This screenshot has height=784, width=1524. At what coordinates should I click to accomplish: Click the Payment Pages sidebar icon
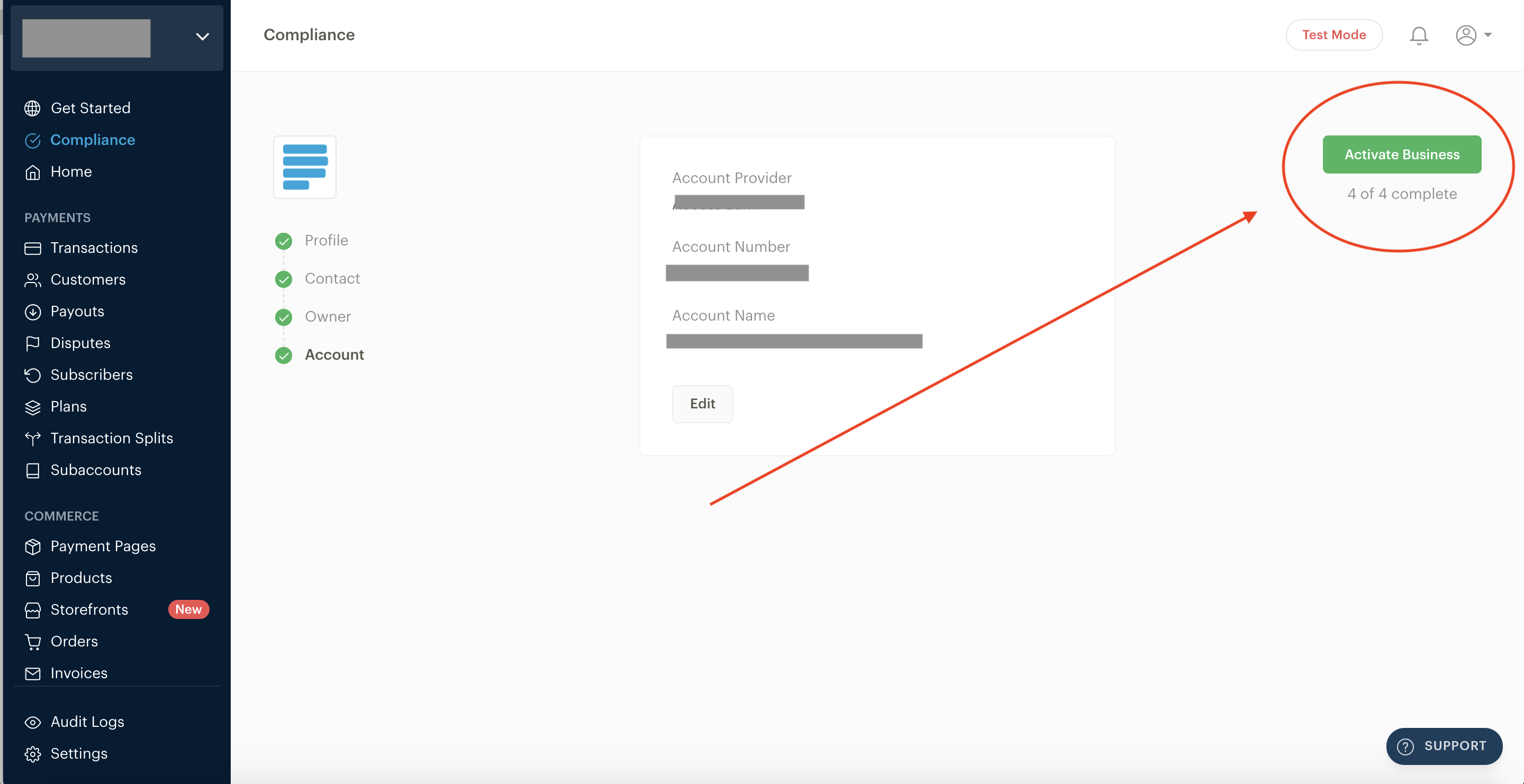tap(33, 546)
